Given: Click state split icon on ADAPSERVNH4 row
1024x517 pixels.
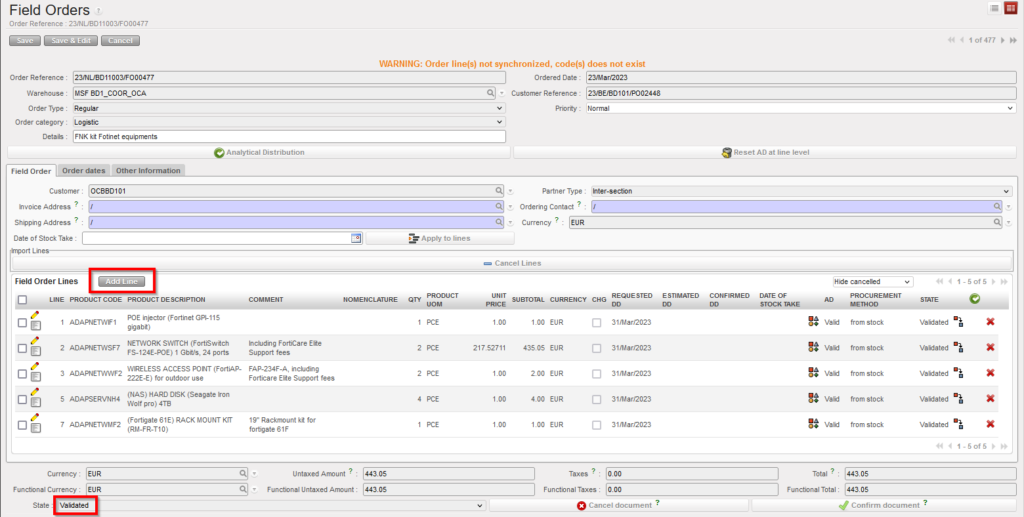Looking at the screenshot, I should click(x=958, y=399).
